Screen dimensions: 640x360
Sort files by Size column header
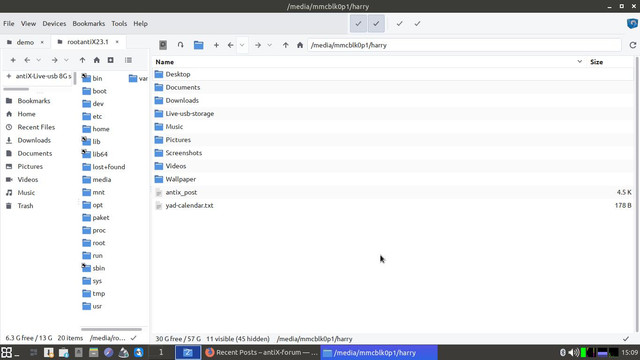pyautogui.click(x=596, y=62)
